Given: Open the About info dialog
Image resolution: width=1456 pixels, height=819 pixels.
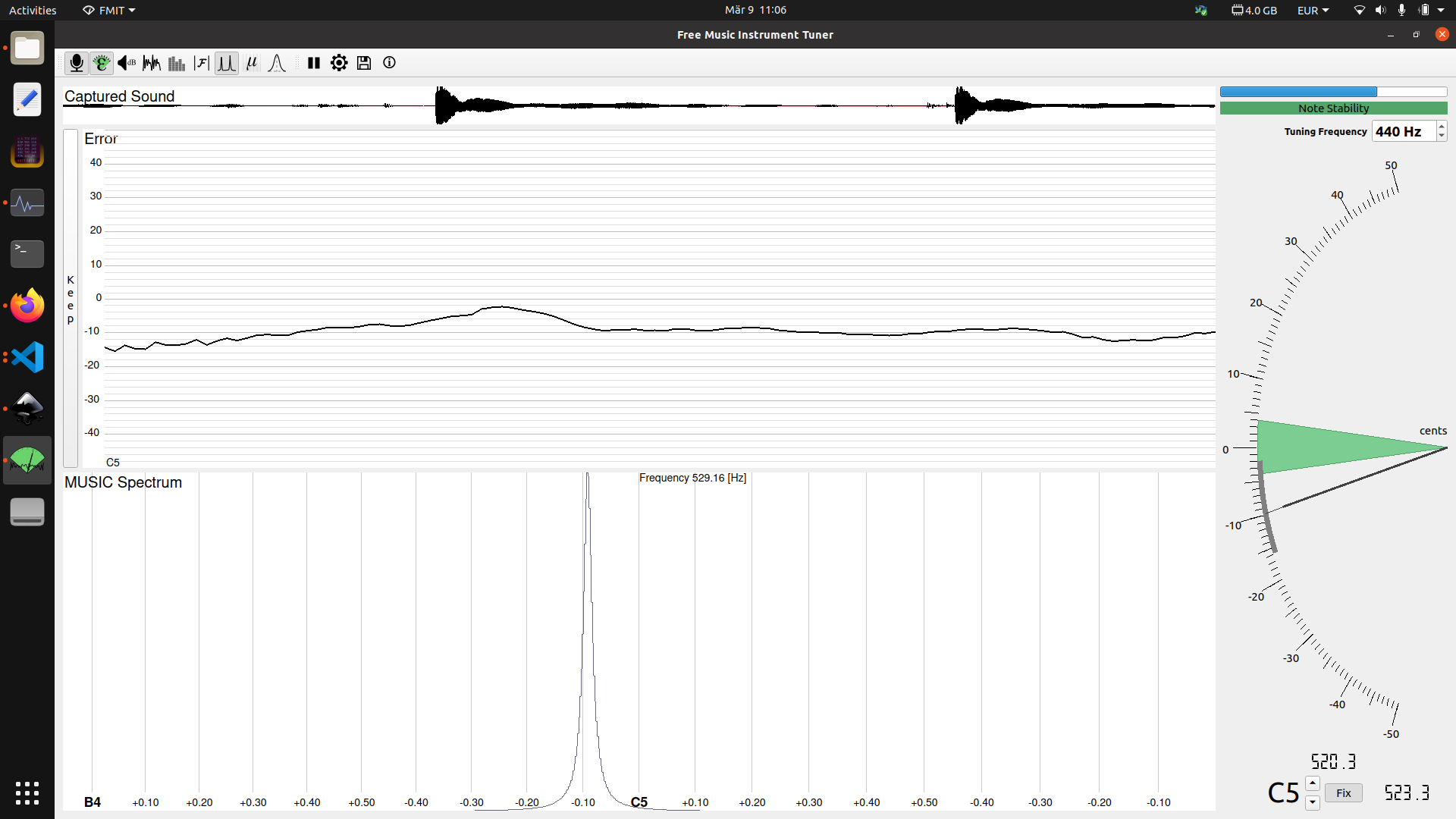Looking at the screenshot, I should (389, 63).
